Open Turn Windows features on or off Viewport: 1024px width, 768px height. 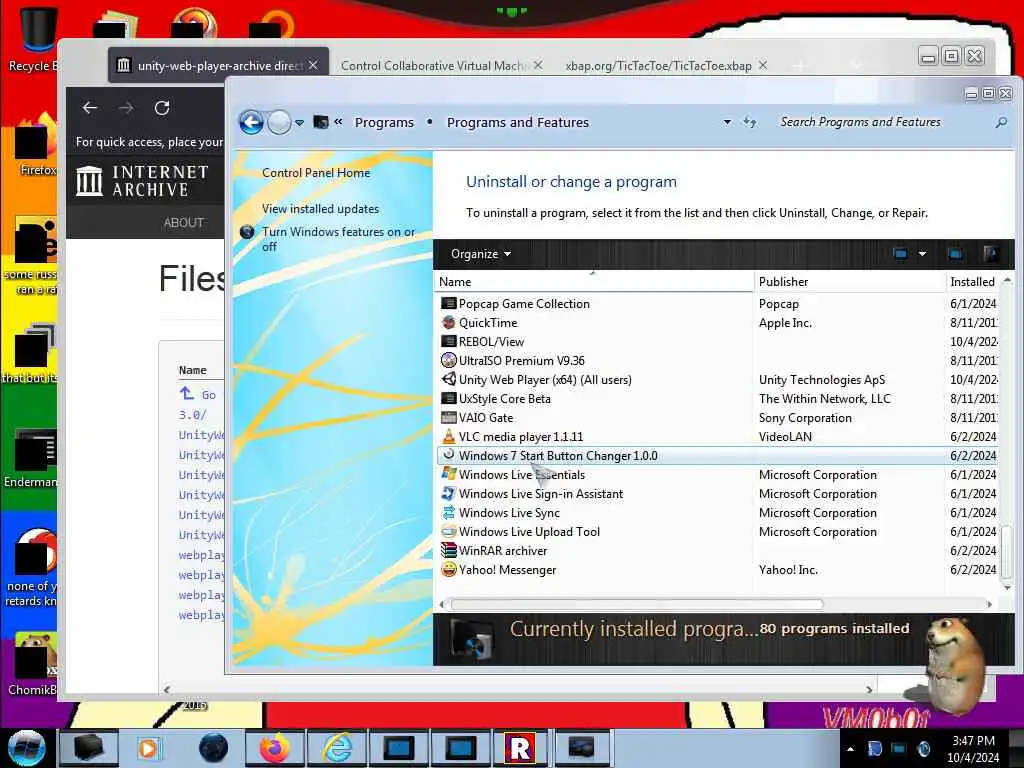point(338,239)
